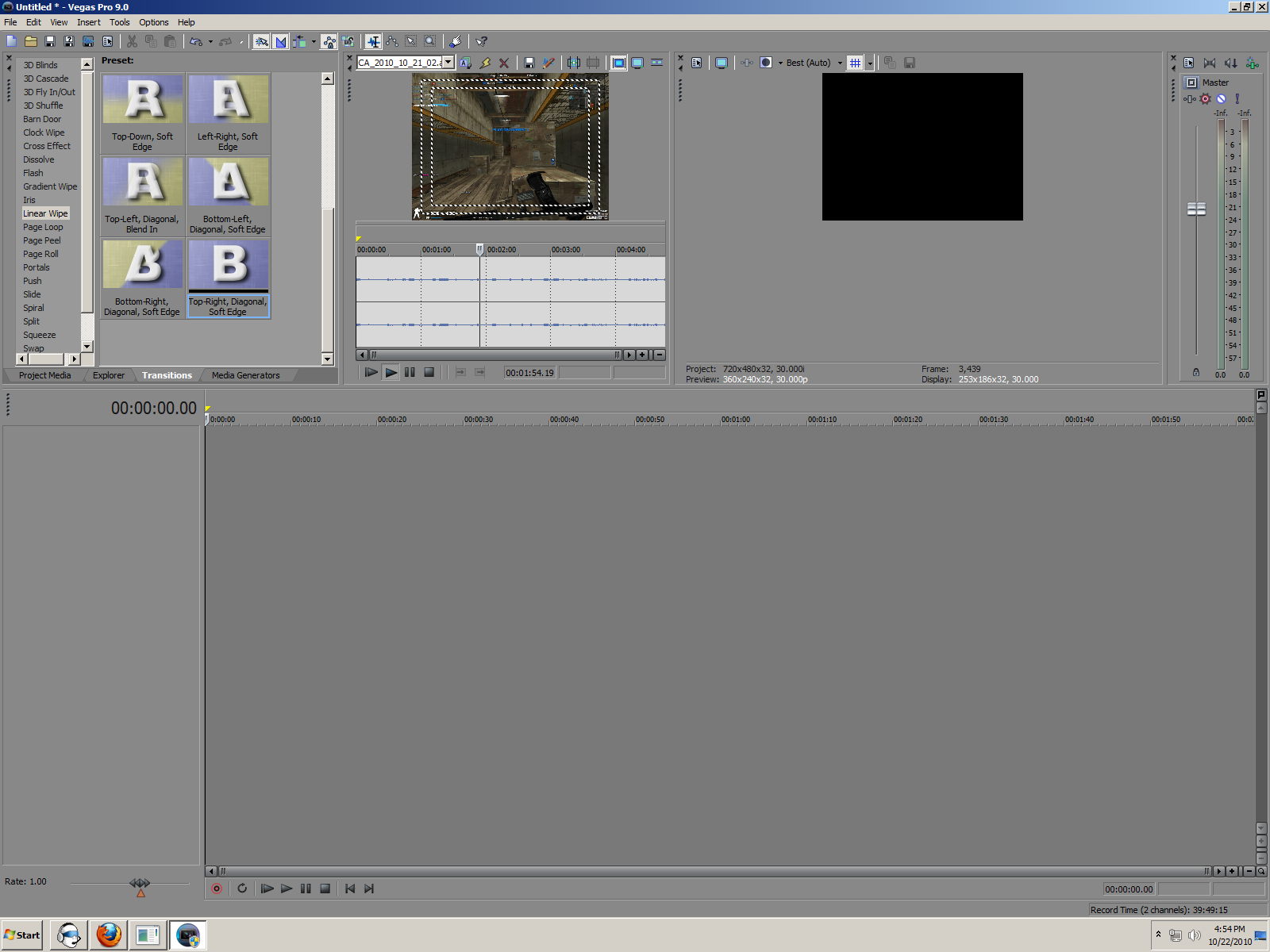Mute the Master bus
Image resolution: width=1270 pixels, height=952 pixels.
[x=1222, y=99]
